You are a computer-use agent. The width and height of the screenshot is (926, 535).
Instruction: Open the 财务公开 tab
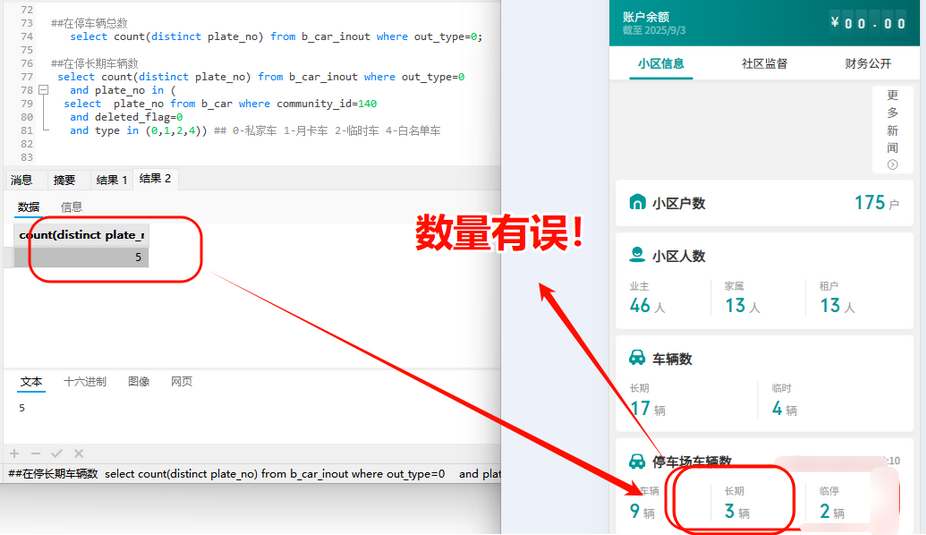[867, 64]
